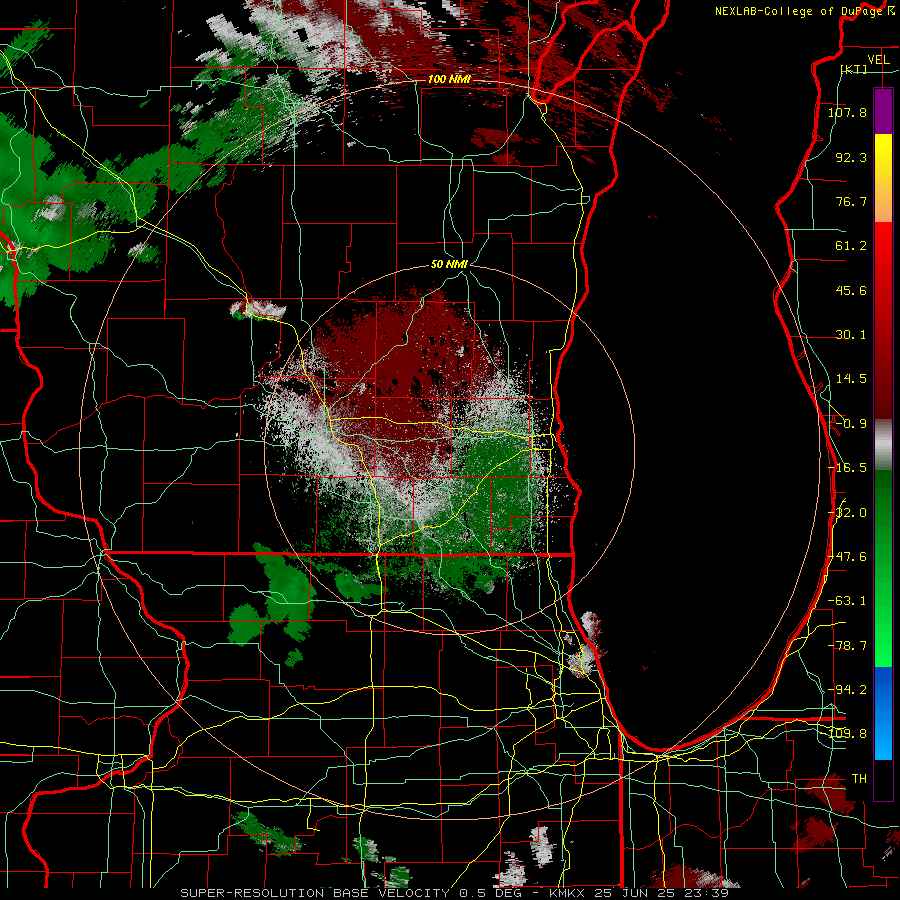This screenshot has width=900, height=900.
Task: Select the -63.1 value on velocity scale
Action: 847,601
